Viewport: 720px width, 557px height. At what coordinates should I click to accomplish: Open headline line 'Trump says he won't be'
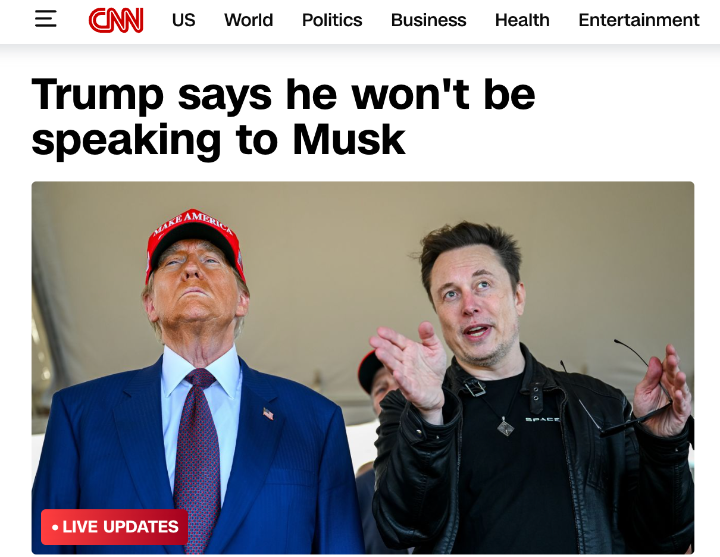click(283, 95)
